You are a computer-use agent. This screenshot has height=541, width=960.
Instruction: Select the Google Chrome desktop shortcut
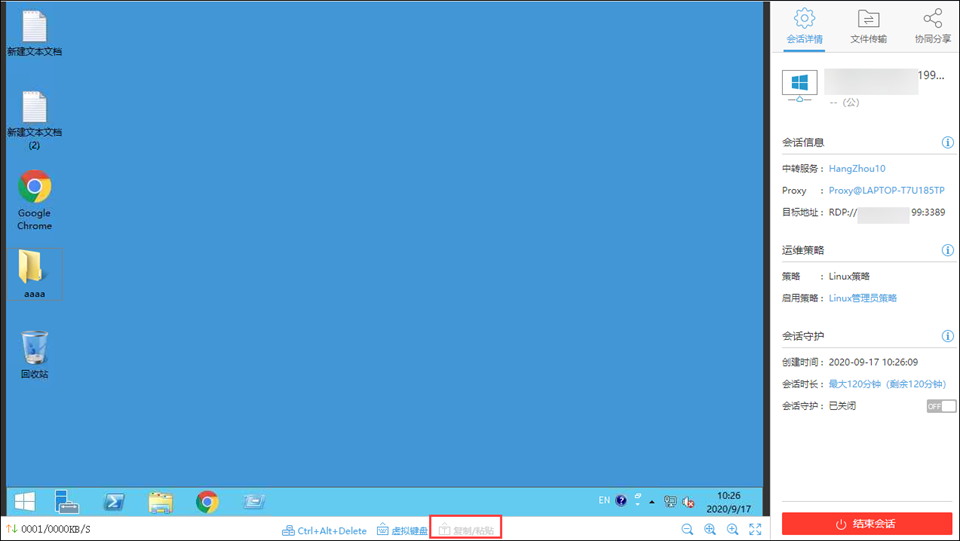34,200
